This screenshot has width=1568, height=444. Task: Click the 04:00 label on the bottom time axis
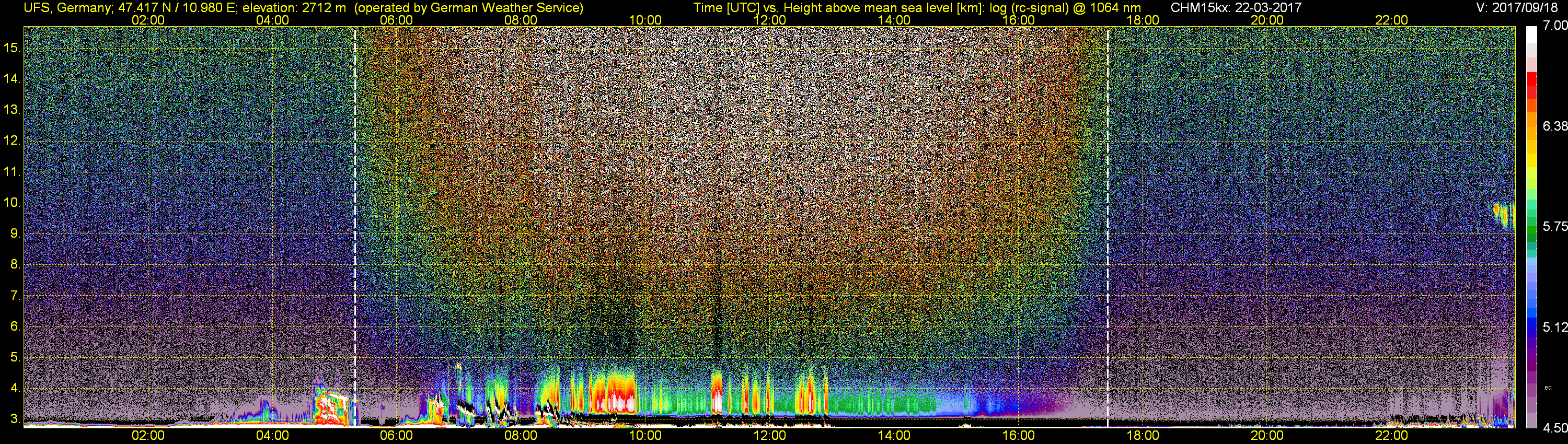[272, 436]
